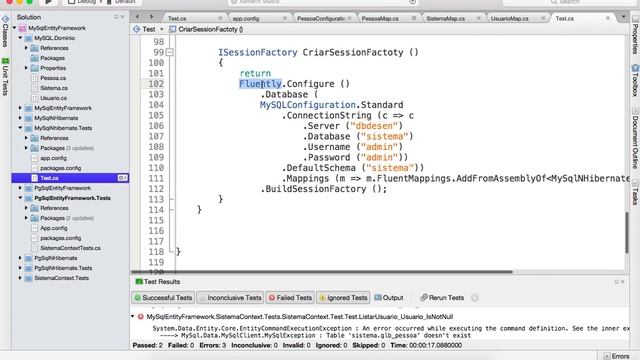Open Sistema.cs in the solution tree
The width and height of the screenshot is (640, 360).
(54, 88)
